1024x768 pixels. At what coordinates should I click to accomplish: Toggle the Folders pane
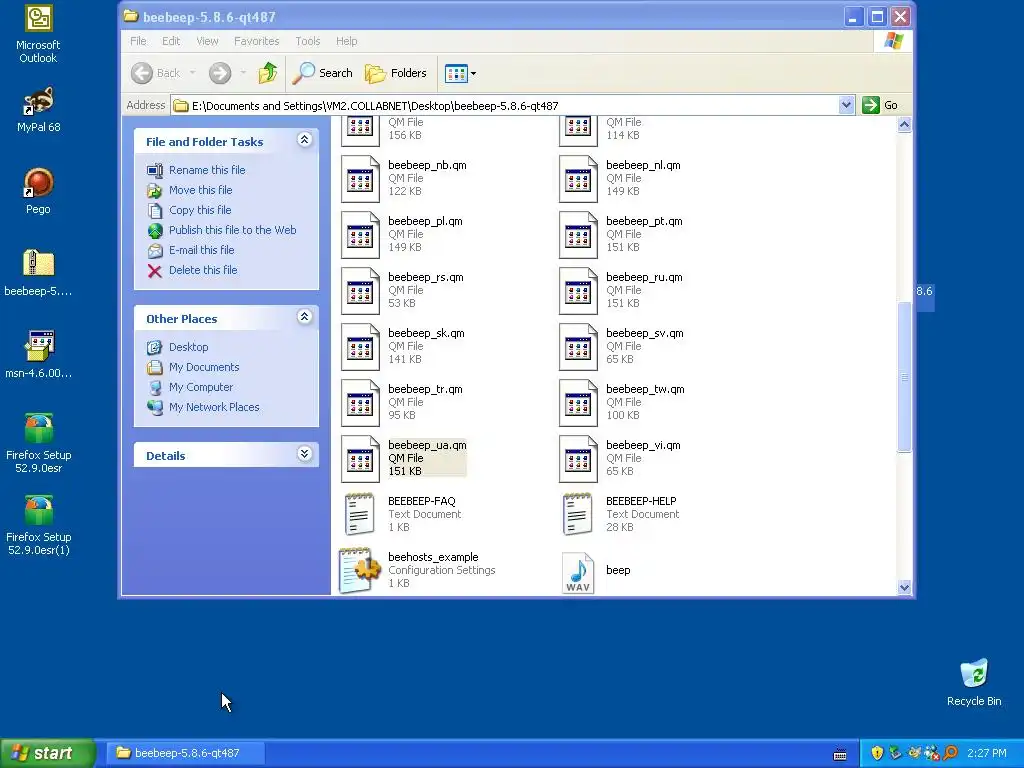point(396,73)
